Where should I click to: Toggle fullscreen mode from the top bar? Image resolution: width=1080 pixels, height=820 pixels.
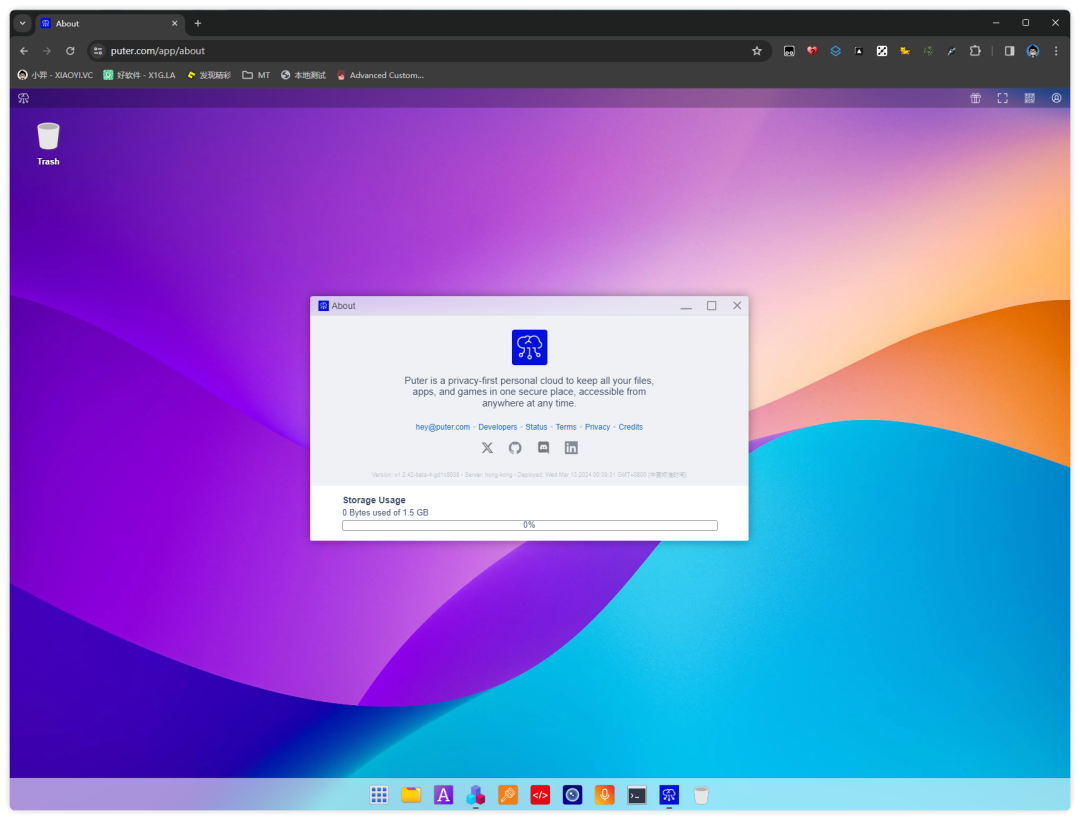1002,98
